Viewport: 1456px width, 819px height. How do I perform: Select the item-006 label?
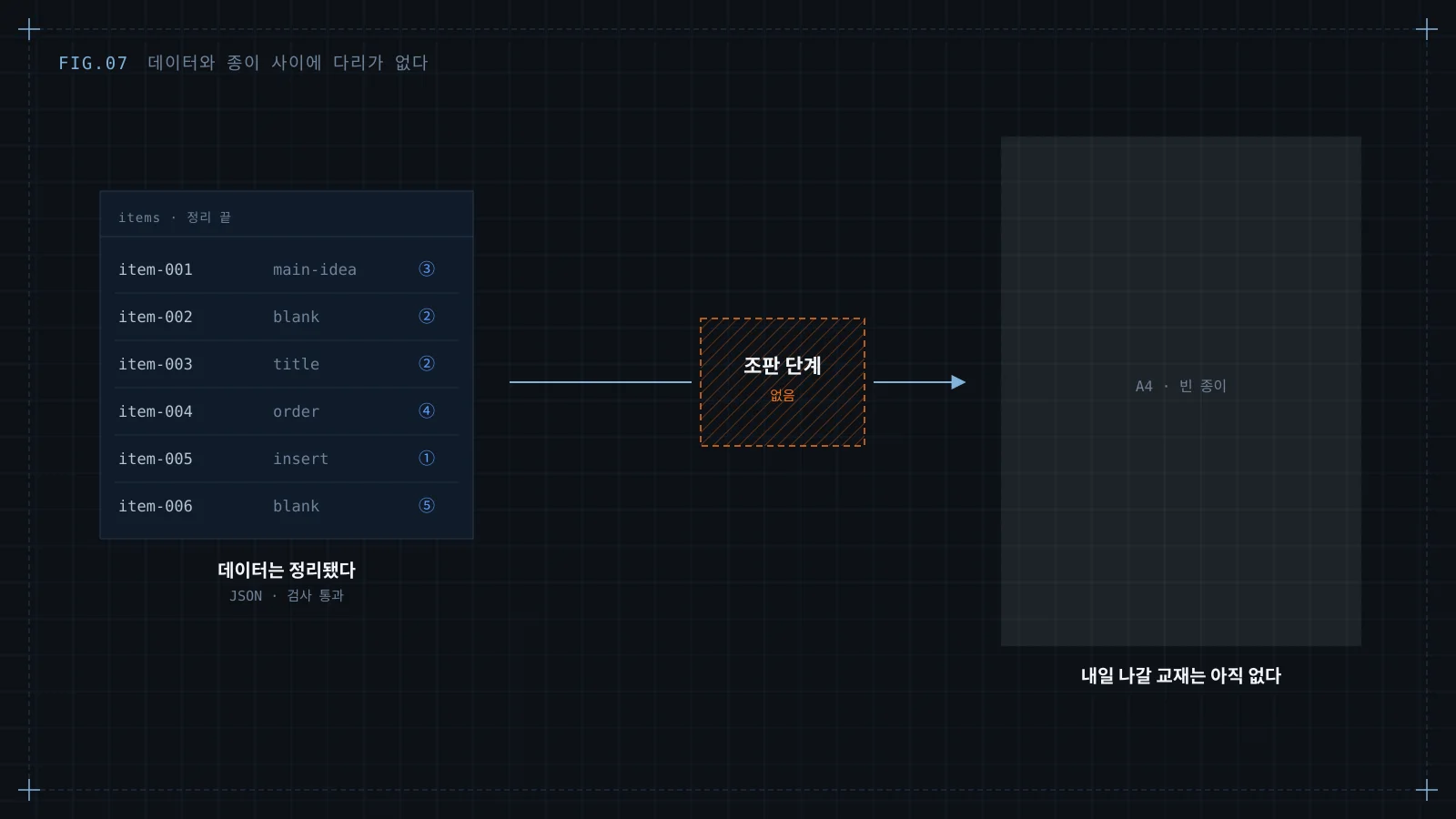[x=156, y=506]
